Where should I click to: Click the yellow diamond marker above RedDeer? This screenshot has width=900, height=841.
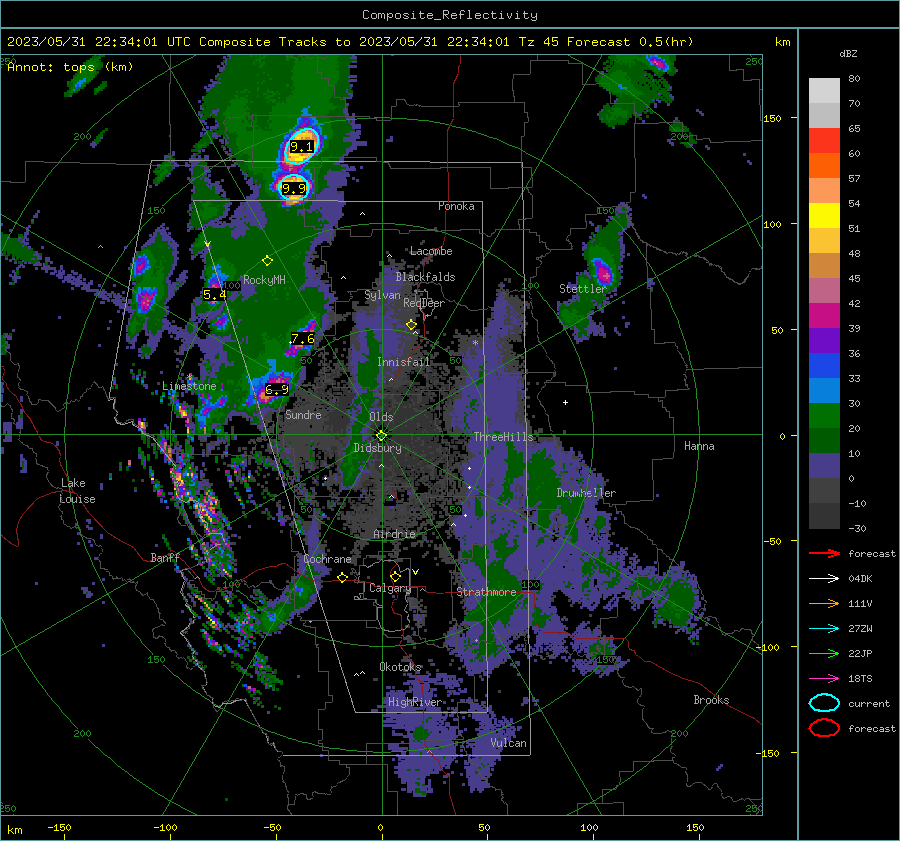tap(411, 325)
